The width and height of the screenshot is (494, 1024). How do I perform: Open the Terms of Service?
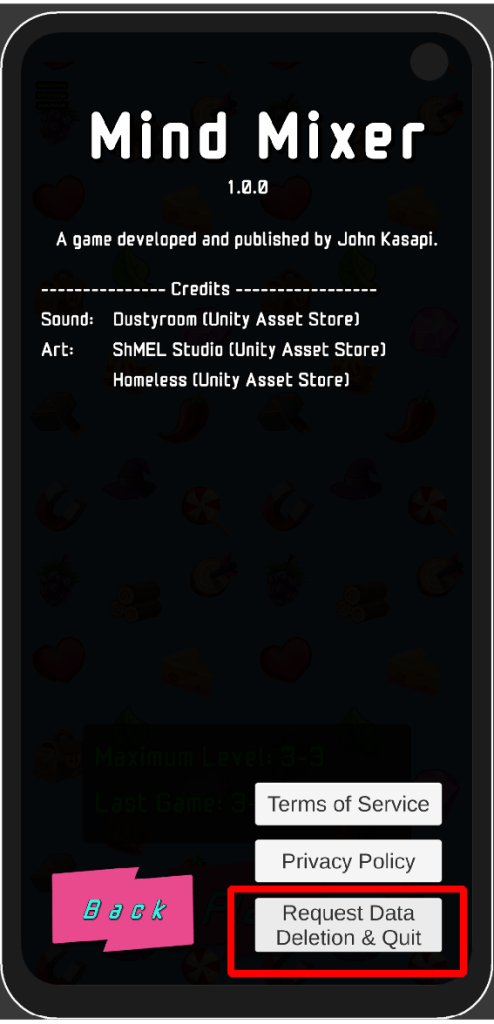coord(348,804)
